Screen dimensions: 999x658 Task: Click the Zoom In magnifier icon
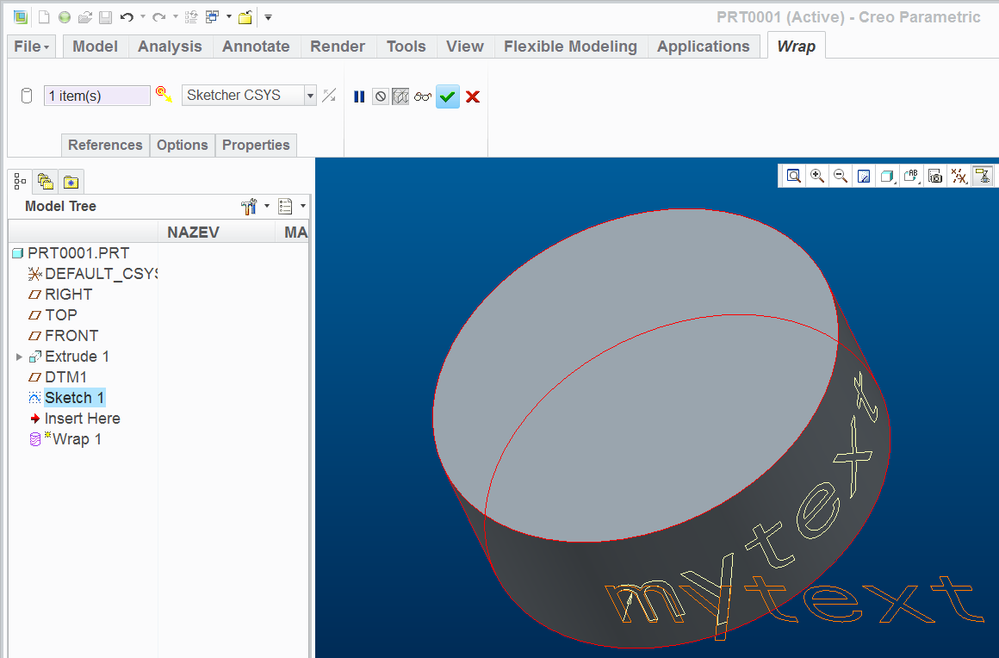pos(817,176)
